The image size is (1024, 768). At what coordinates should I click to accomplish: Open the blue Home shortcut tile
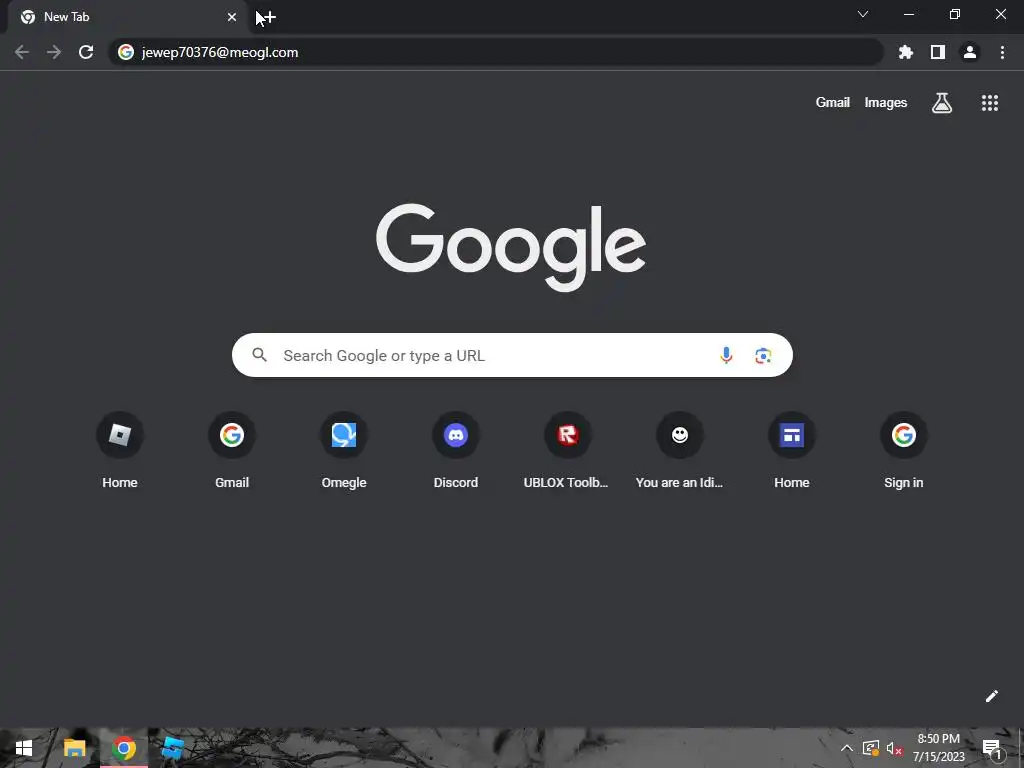pyautogui.click(x=792, y=451)
